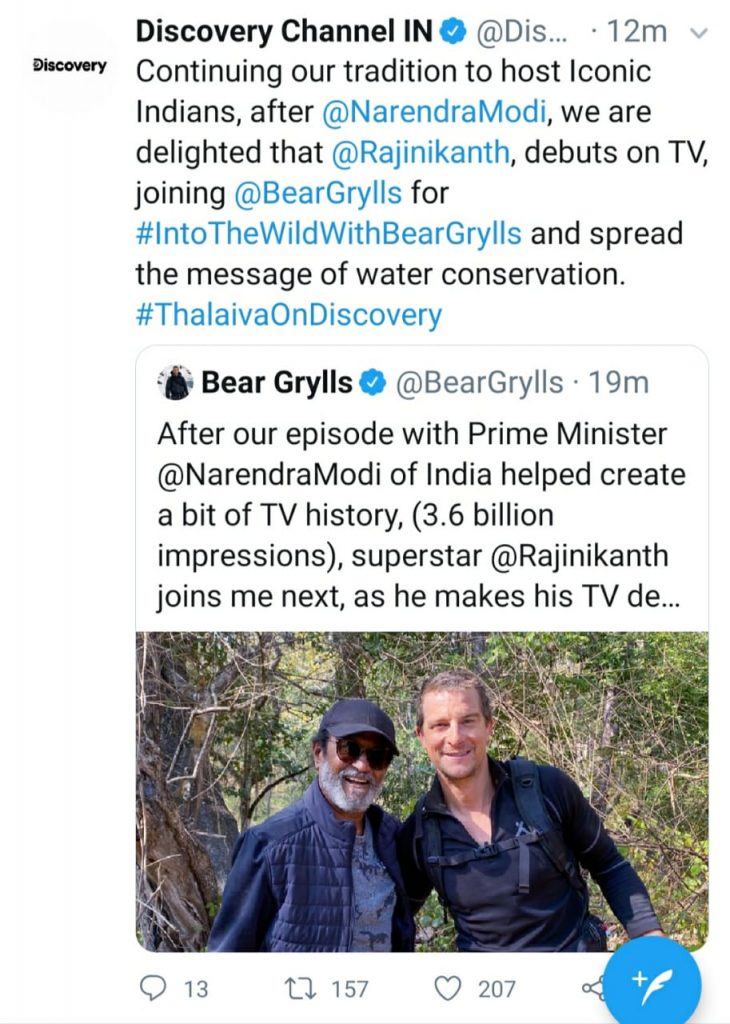Open Bear Grylls small profile picture
The height and width of the screenshot is (1024, 730).
176,382
